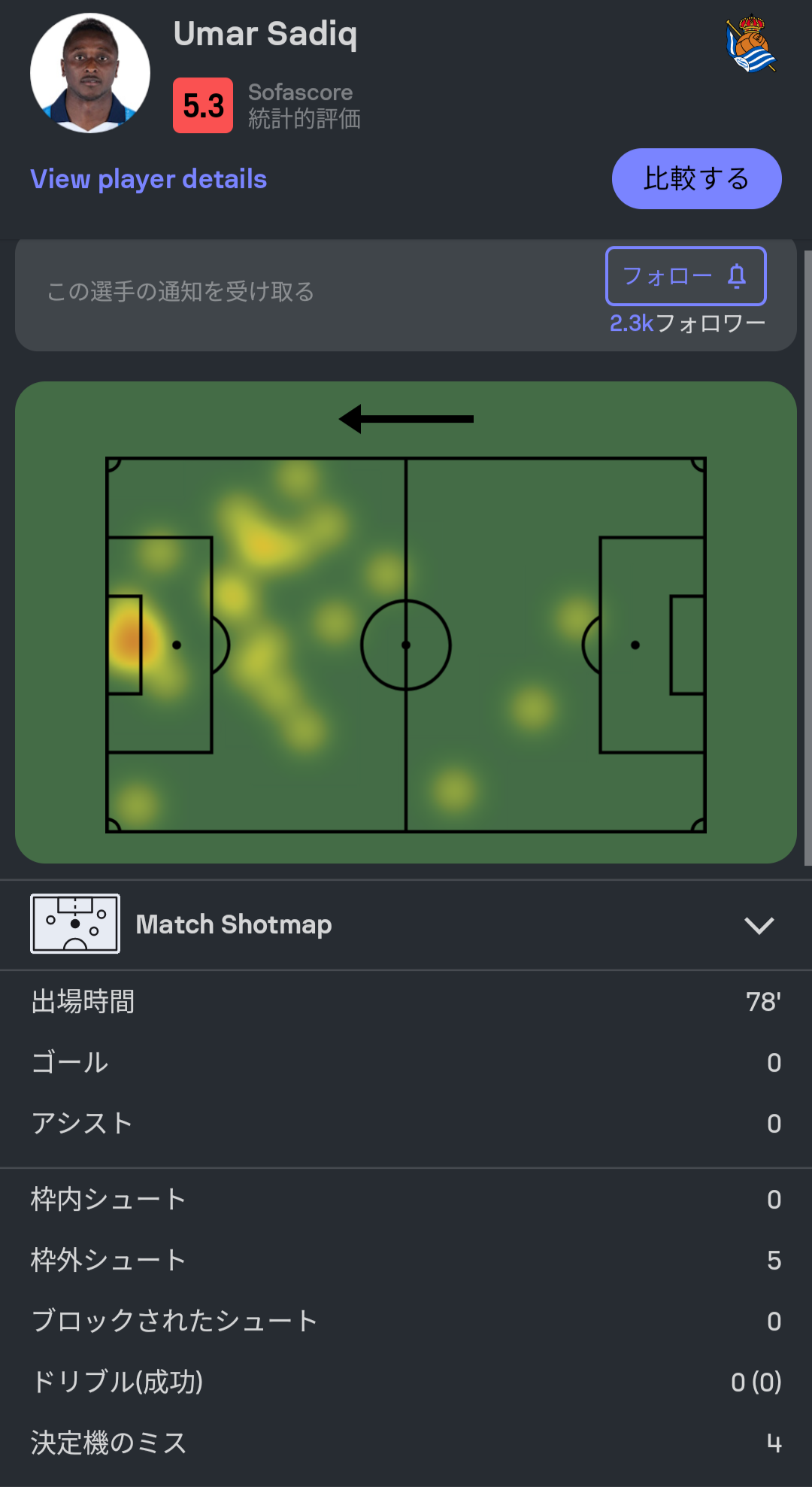
Task: Expand the Match Shotmap section
Action: click(x=234, y=924)
